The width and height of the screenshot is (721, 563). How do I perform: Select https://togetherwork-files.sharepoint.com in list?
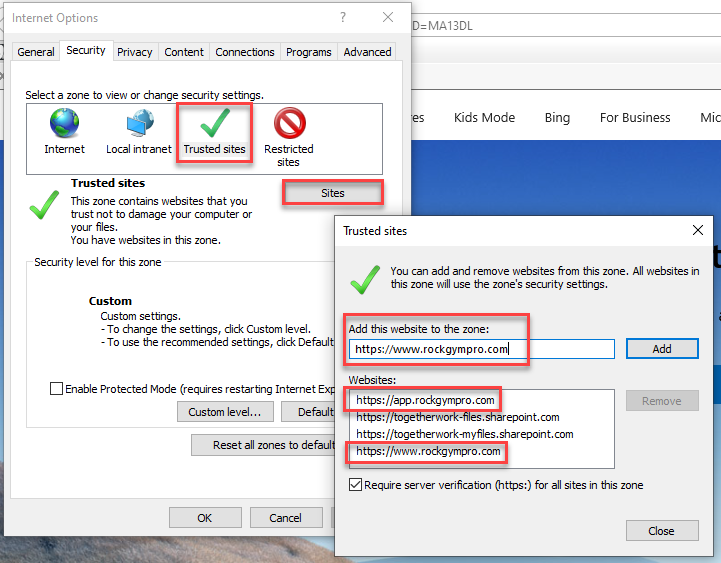[458, 417]
